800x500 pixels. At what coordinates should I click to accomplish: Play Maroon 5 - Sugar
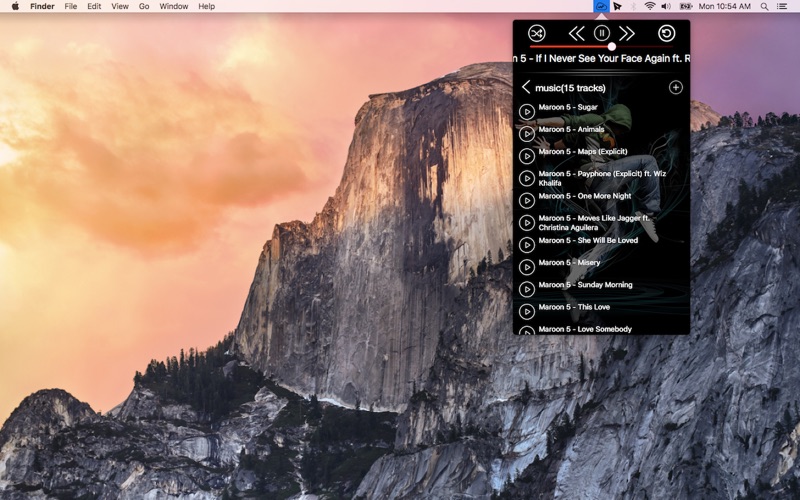(x=527, y=111)
